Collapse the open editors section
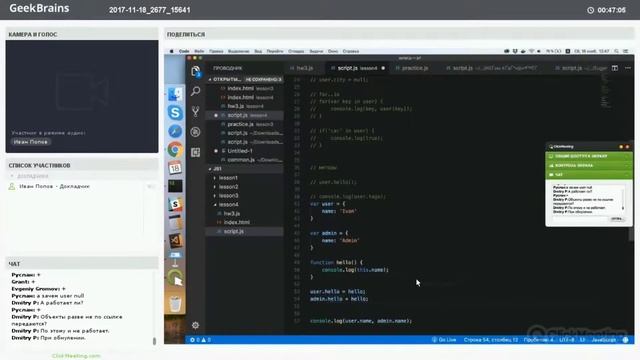This screenshot has width=640, height=360. 210,80
